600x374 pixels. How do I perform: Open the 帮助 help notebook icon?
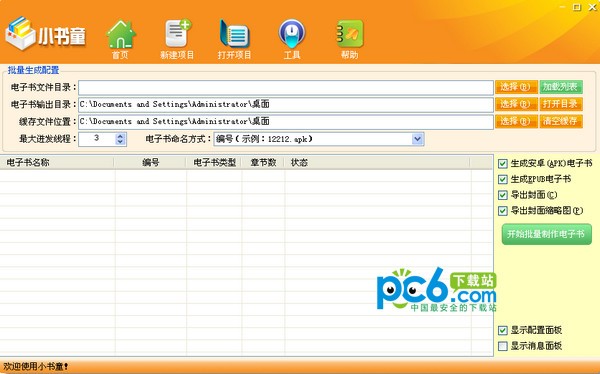coord(349,39)
